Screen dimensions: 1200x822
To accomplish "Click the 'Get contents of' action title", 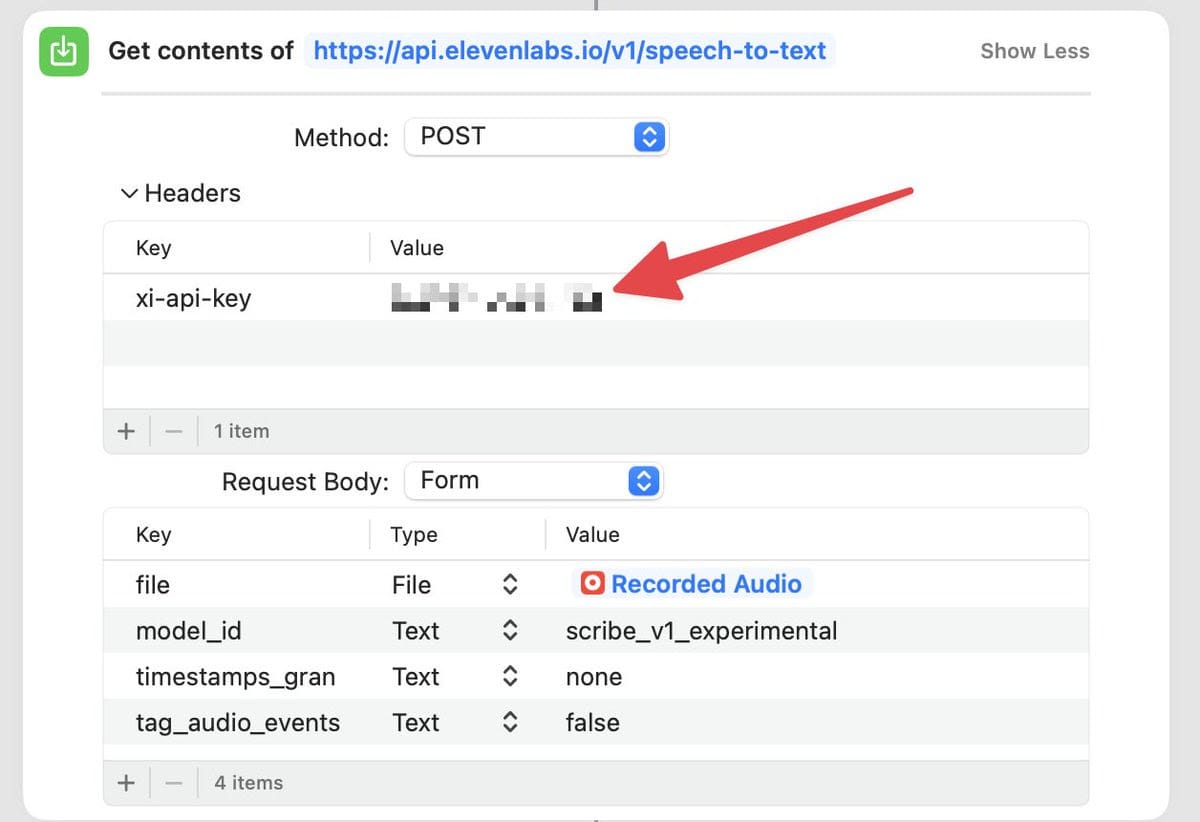I will click(201, 50).
